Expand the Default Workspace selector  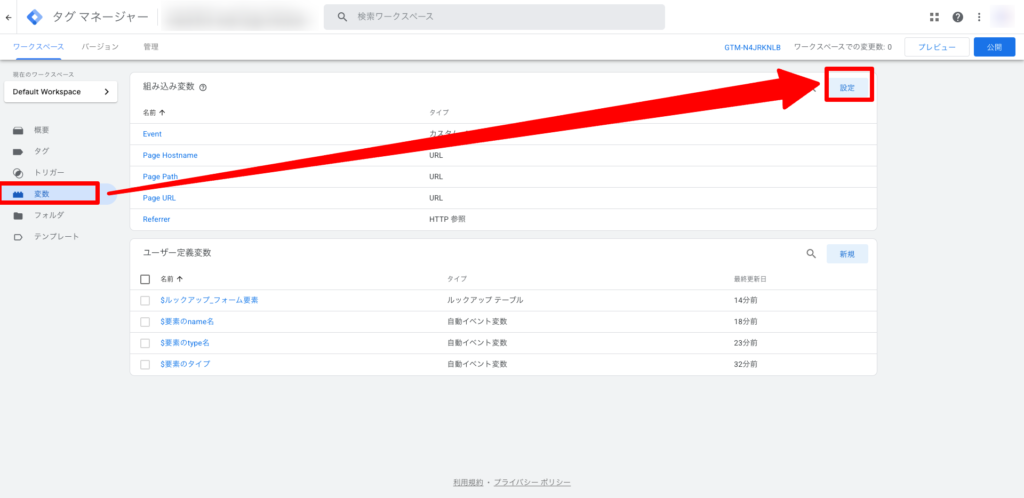point(60,92)
